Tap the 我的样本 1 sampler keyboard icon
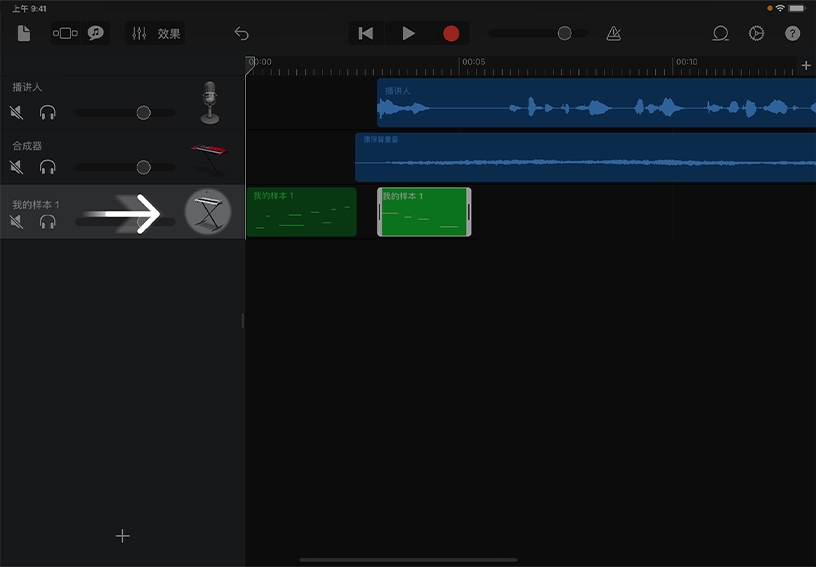The height and width of the screenshot is (567, 816). (x=208, y=211)
